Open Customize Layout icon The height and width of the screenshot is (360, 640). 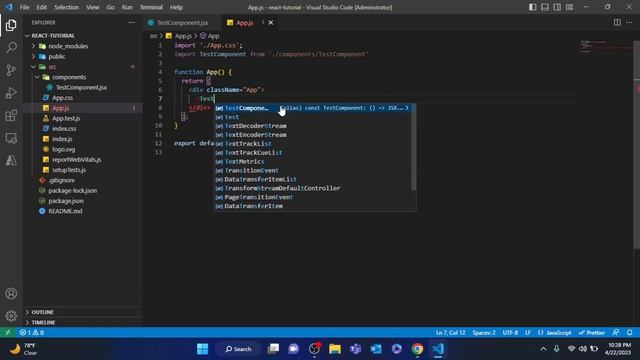(x=569, y=7)
